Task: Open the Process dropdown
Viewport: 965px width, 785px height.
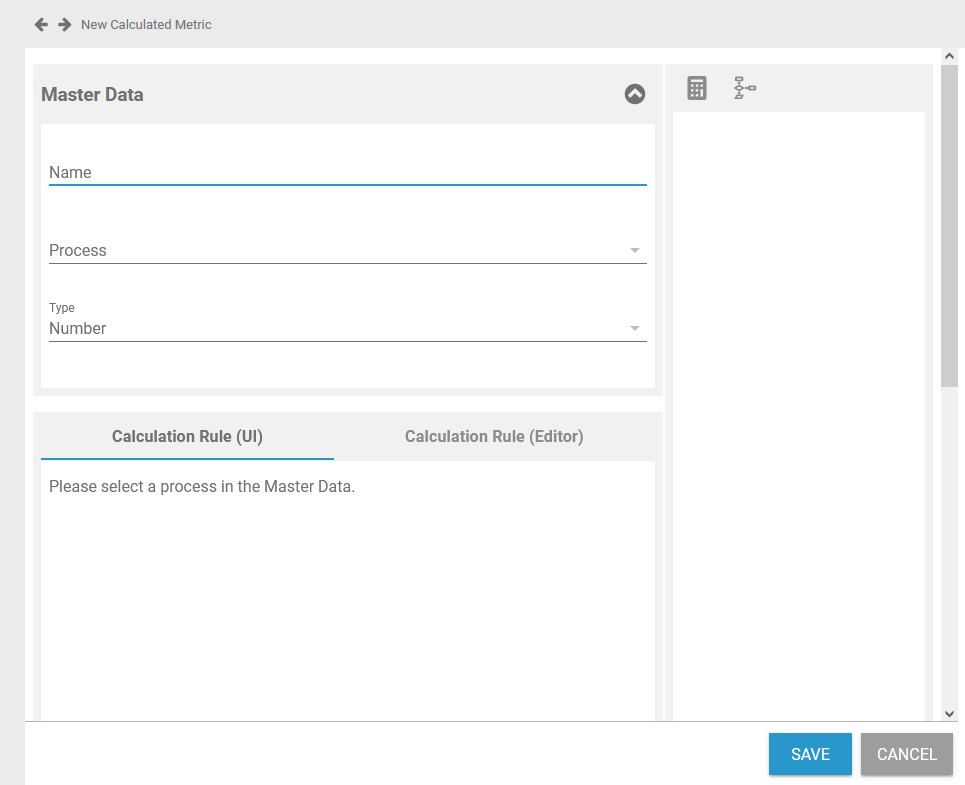Action: tap(347, 250)
